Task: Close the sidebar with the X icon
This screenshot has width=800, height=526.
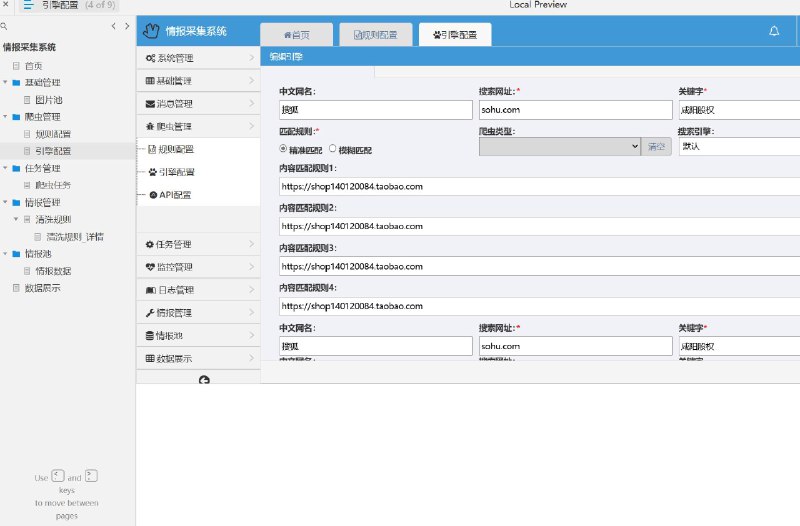Action: click(x=6, y=4)
